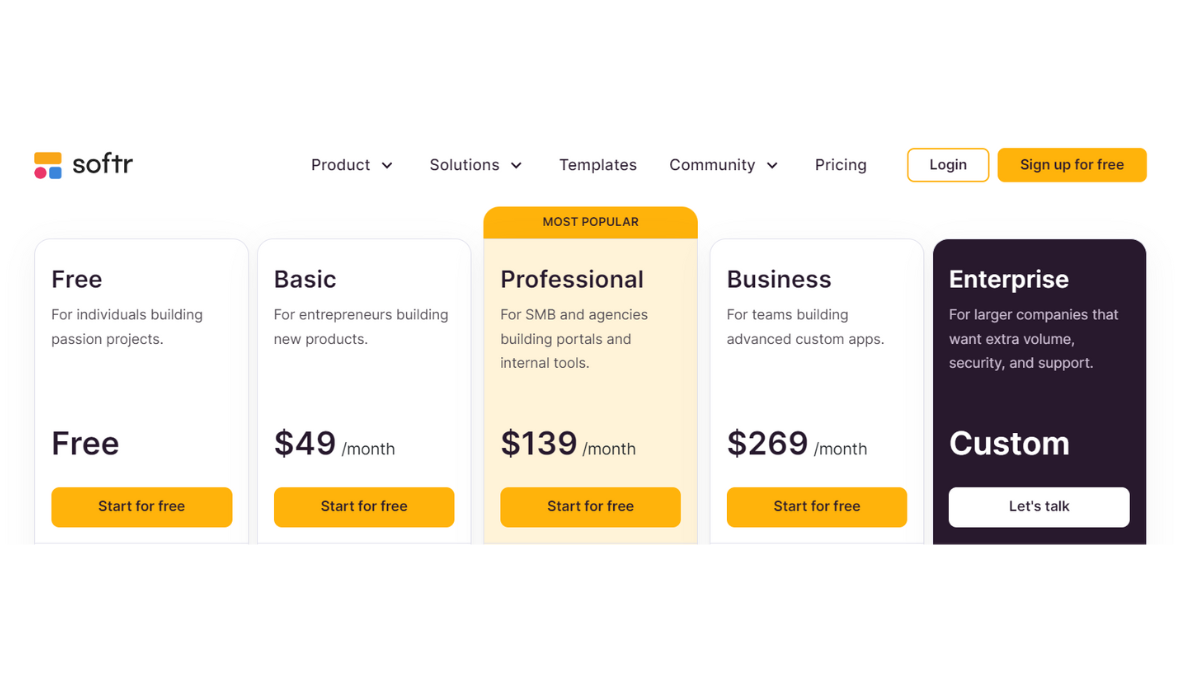The image size is (1200, 685).
Task: Open the Pricing page
Action: pos(840,165)
